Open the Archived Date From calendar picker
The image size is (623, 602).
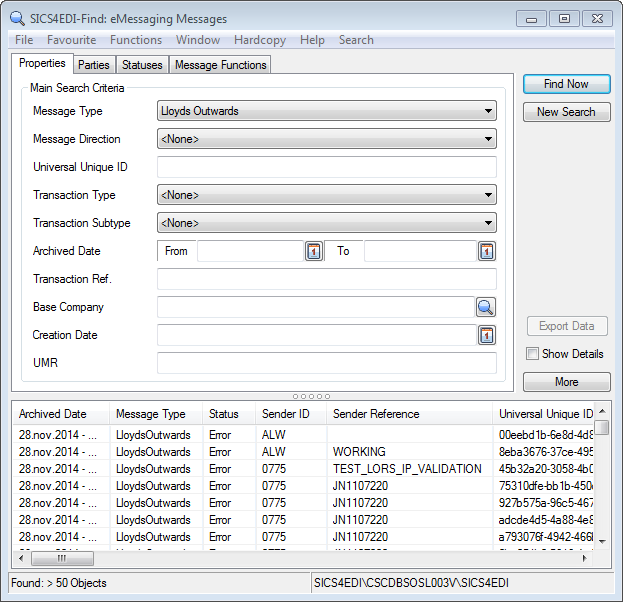313,251
